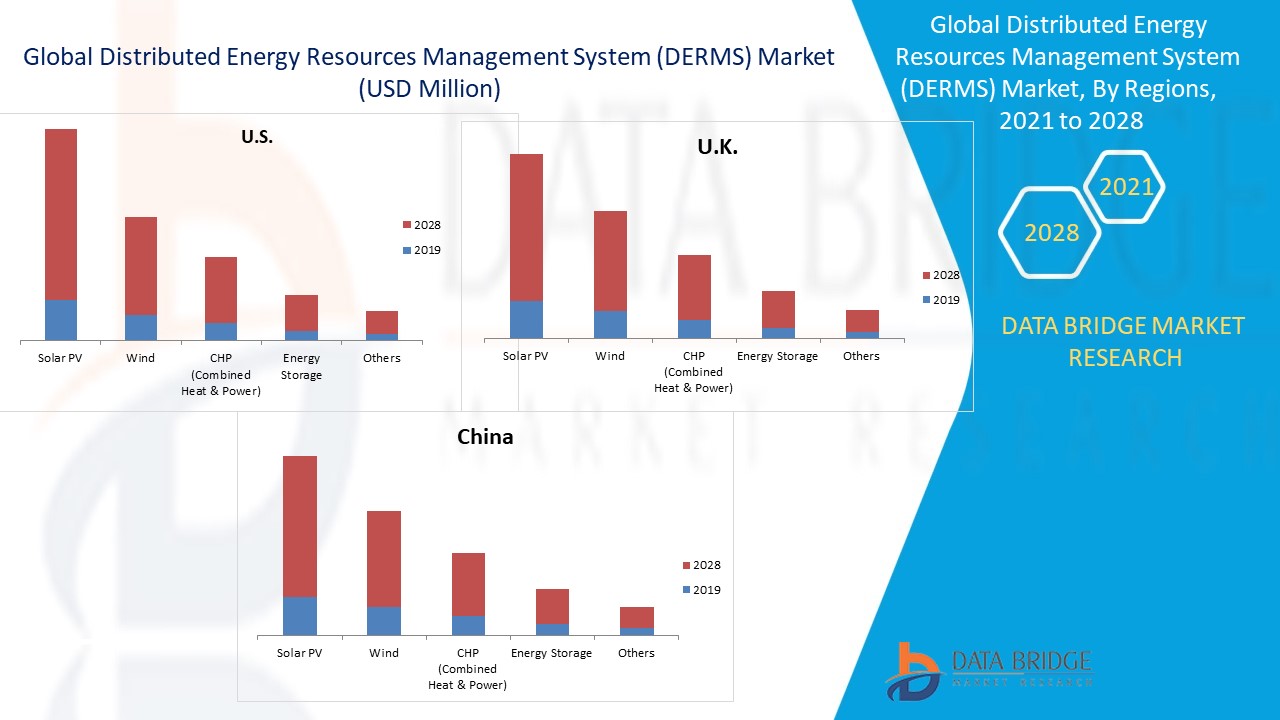Click the DATA BRIDGE MARKET RESEARCH yellow text
The height and width of the screenshot is (720, 1280).
1124,341
